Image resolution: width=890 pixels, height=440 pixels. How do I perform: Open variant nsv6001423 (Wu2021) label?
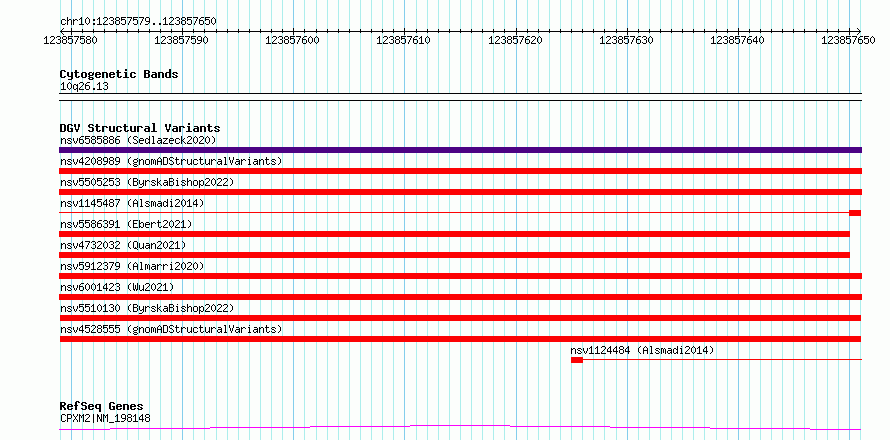tap(117, 287)
